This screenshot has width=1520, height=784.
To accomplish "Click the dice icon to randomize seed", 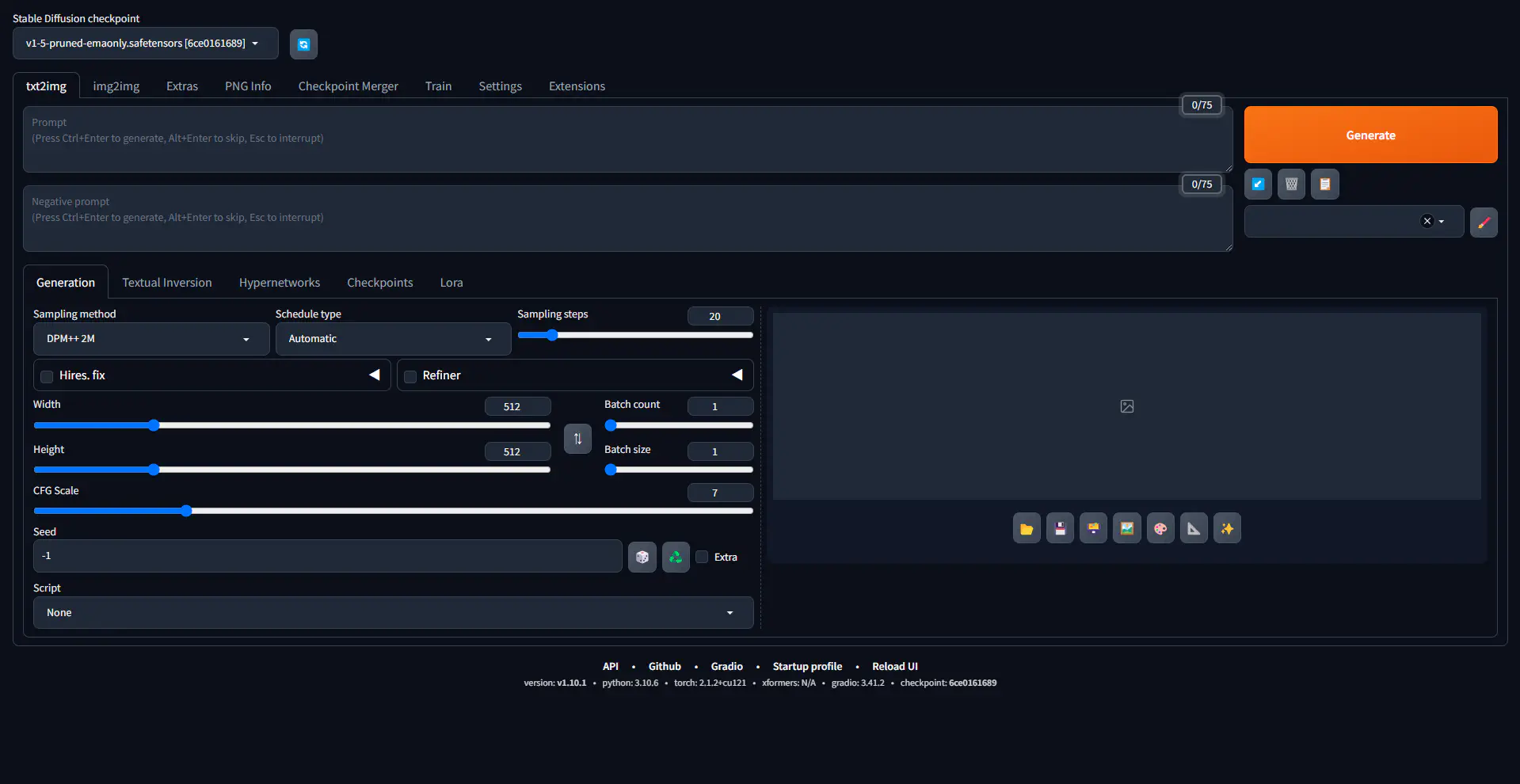I will click(x=642, y=557).
